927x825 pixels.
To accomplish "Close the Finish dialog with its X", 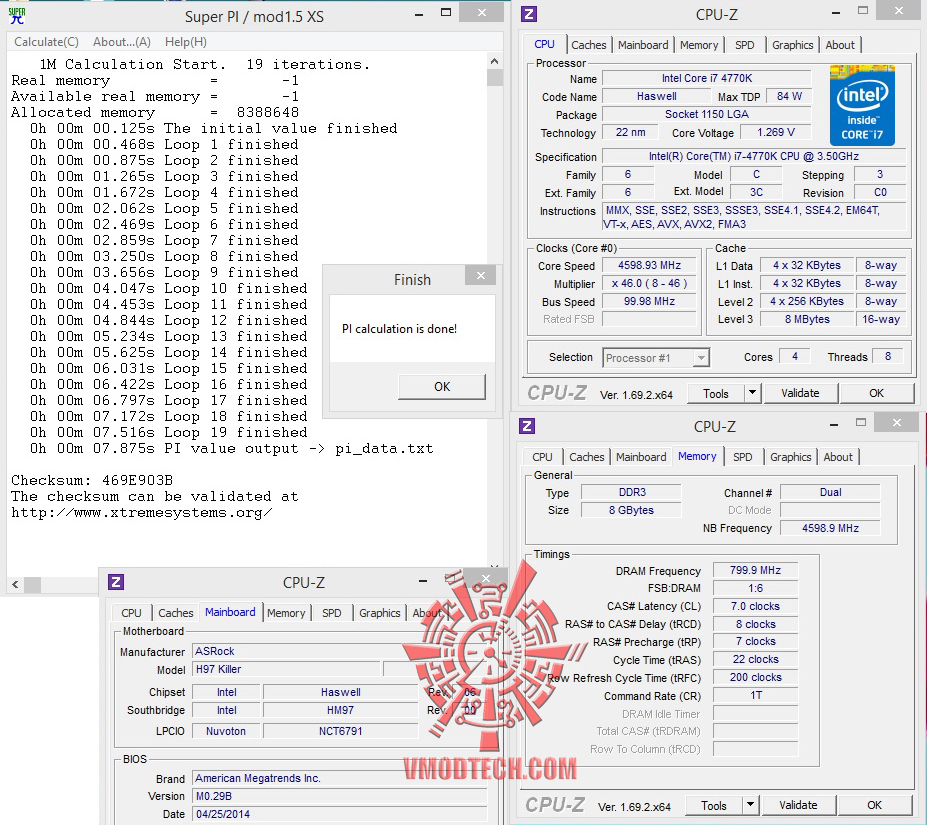I will [481, 276].
